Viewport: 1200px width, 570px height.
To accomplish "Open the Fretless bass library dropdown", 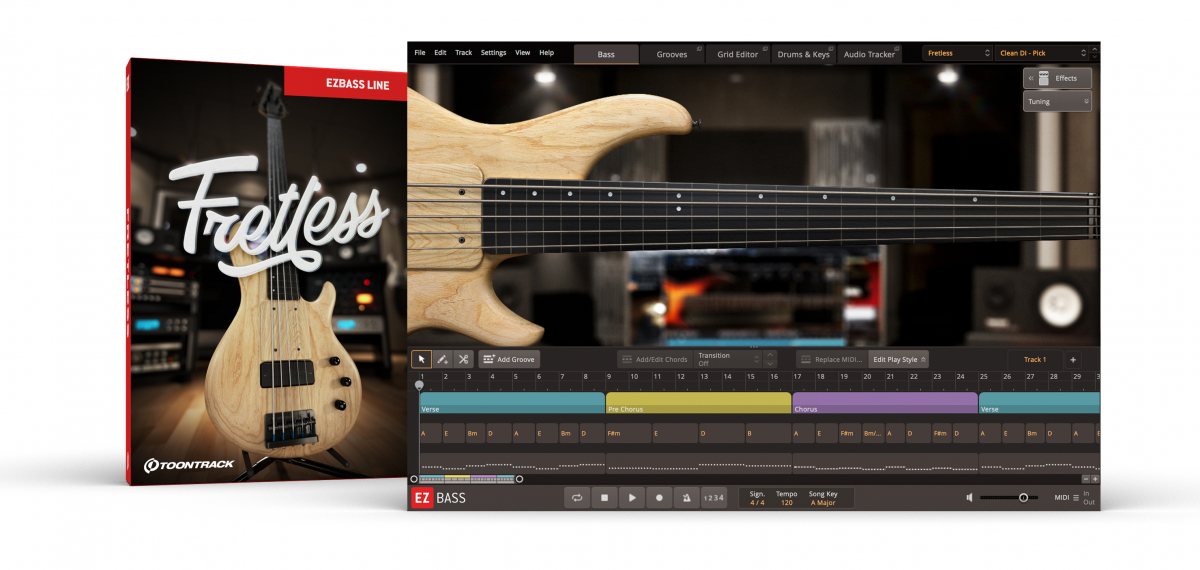I will pos(957,53).
